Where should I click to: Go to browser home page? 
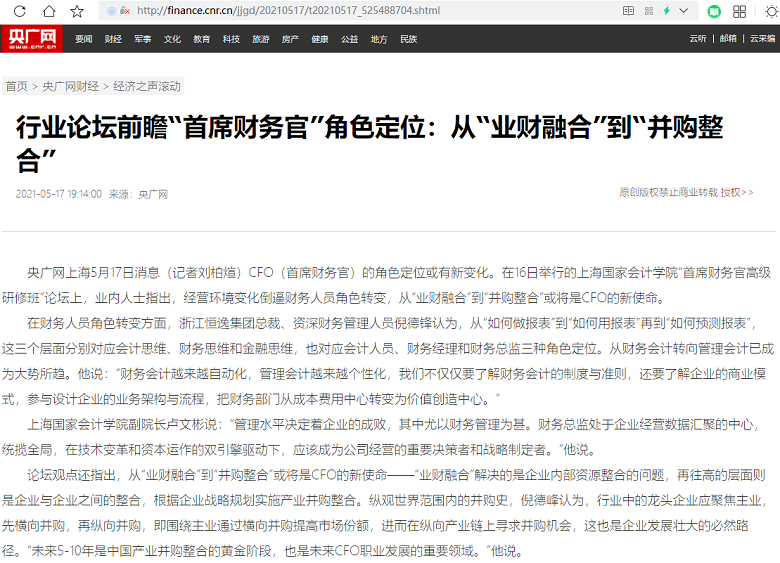point(49,11)
